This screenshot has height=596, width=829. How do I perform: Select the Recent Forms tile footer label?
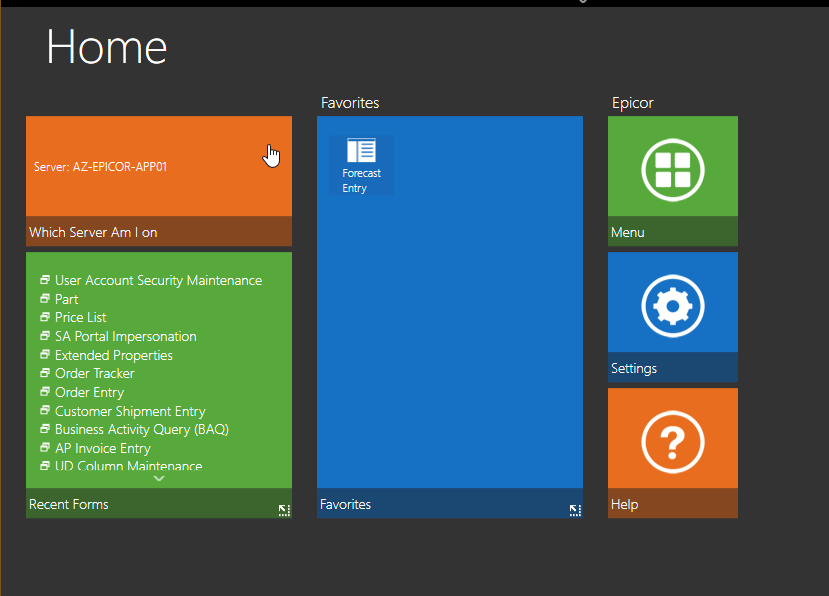coord(69,505)
